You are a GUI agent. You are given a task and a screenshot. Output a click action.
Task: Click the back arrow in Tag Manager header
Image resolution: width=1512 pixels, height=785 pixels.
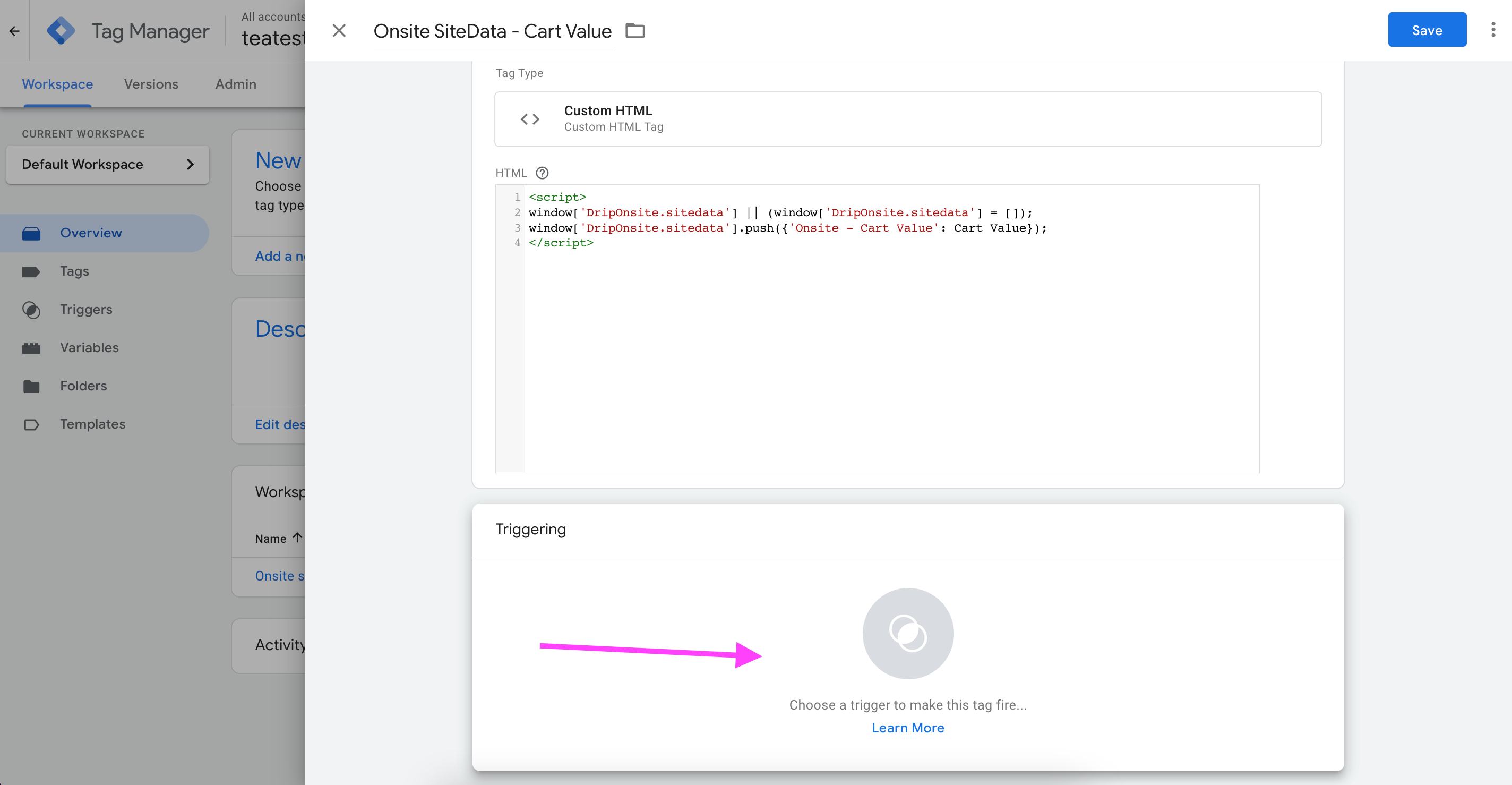coord(15,30)
